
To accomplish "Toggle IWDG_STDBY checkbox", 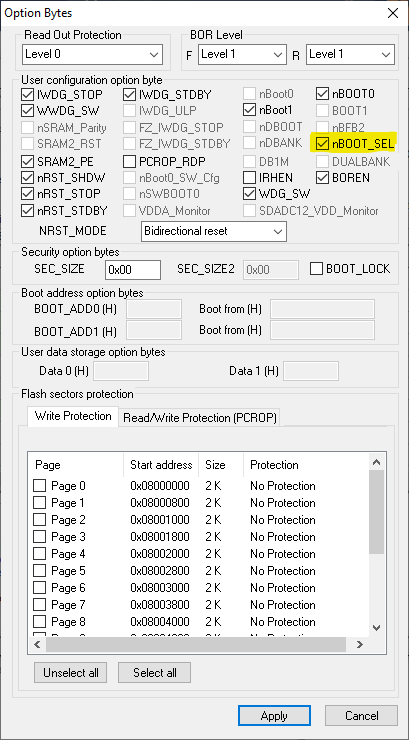I will [129, 94].
